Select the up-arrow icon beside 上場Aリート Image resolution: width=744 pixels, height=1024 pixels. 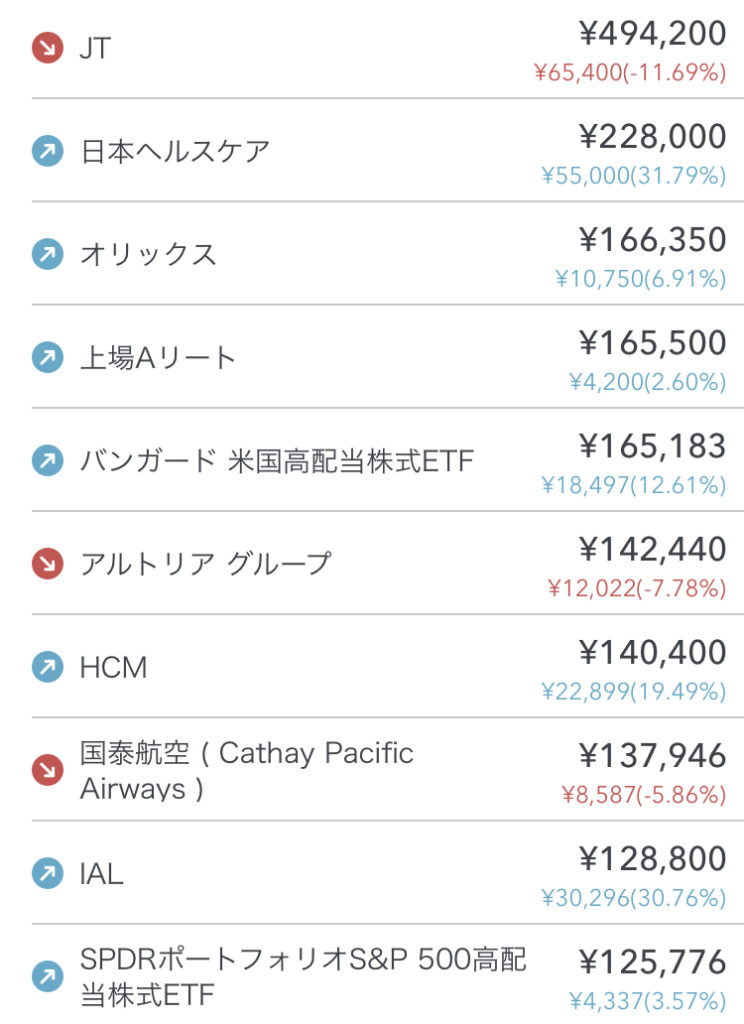click(x=47, y=357)
